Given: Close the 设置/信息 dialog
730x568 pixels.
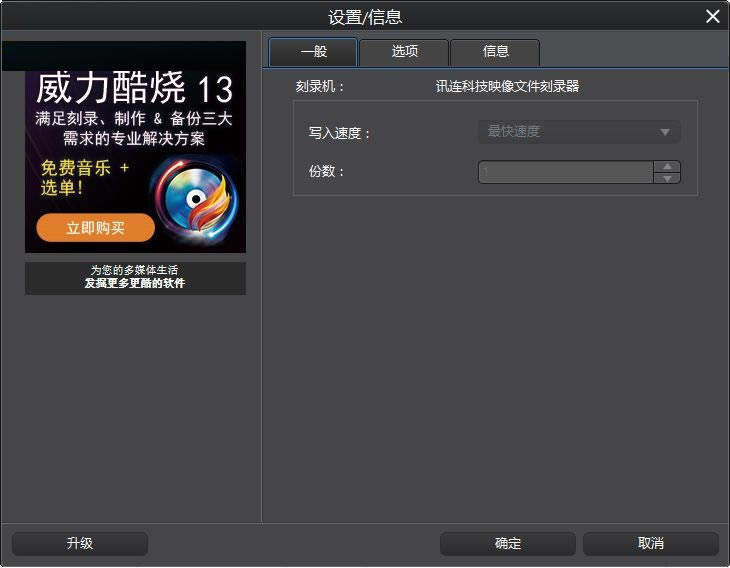Looking at the screenshot, I should (712, 16).
